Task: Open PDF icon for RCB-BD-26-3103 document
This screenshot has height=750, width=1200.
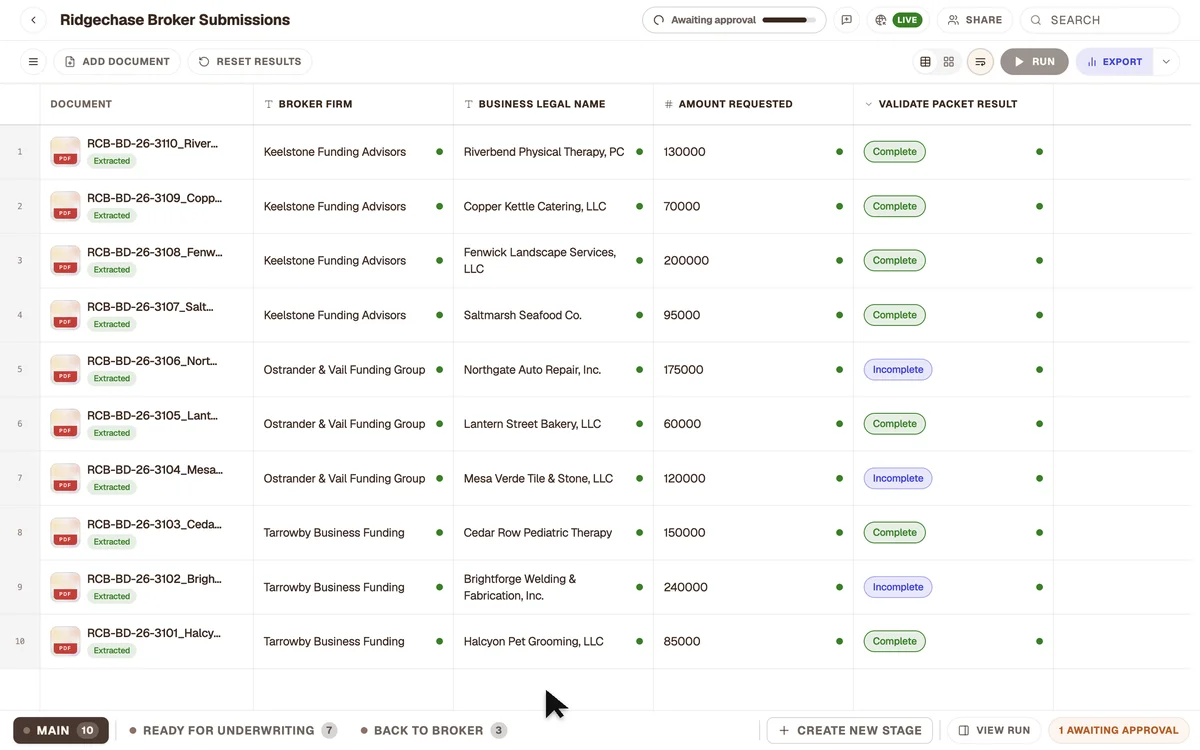Action: (65, 533)
